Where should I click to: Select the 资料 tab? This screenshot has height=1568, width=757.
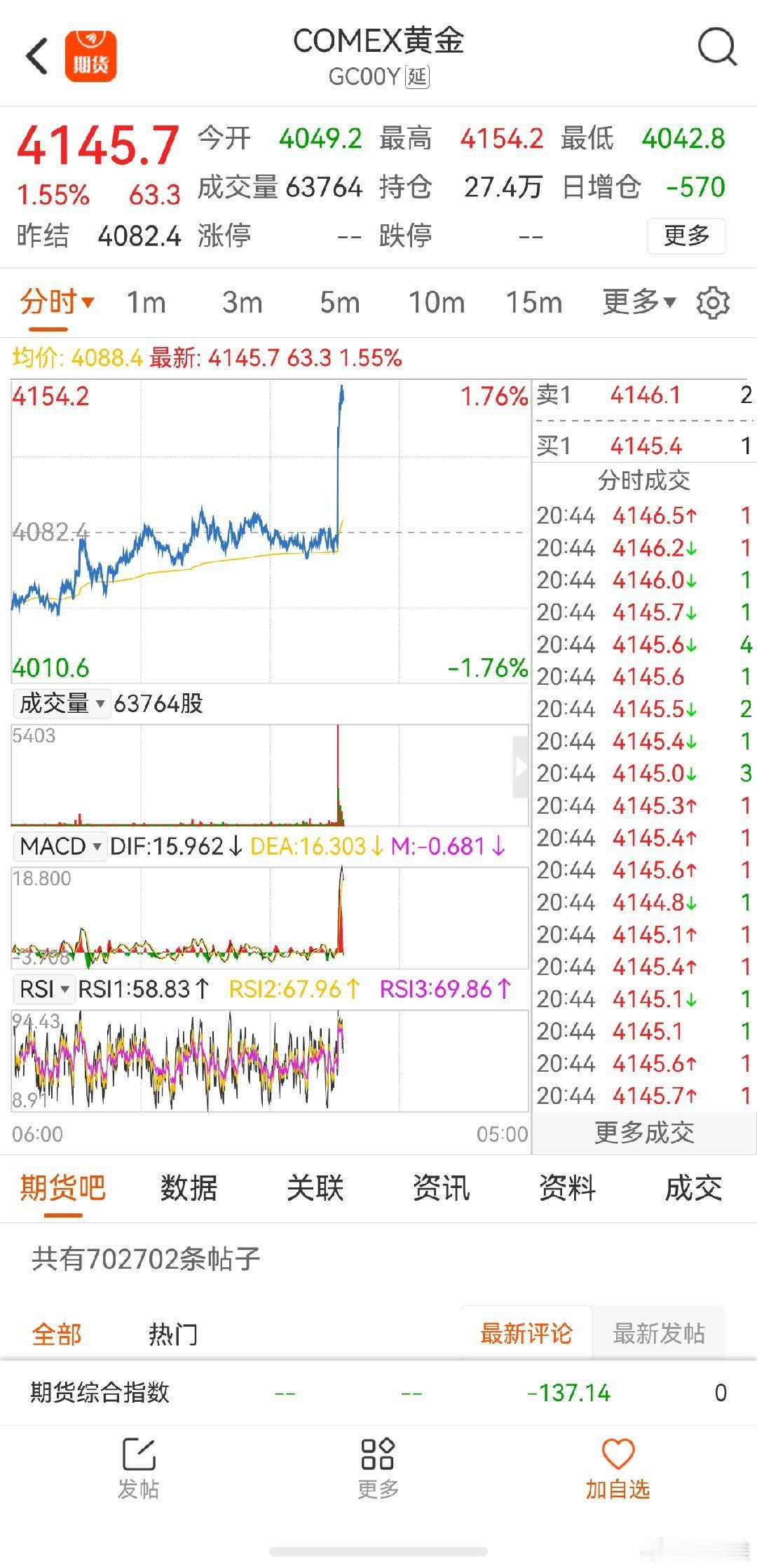tap(568, 1188)
